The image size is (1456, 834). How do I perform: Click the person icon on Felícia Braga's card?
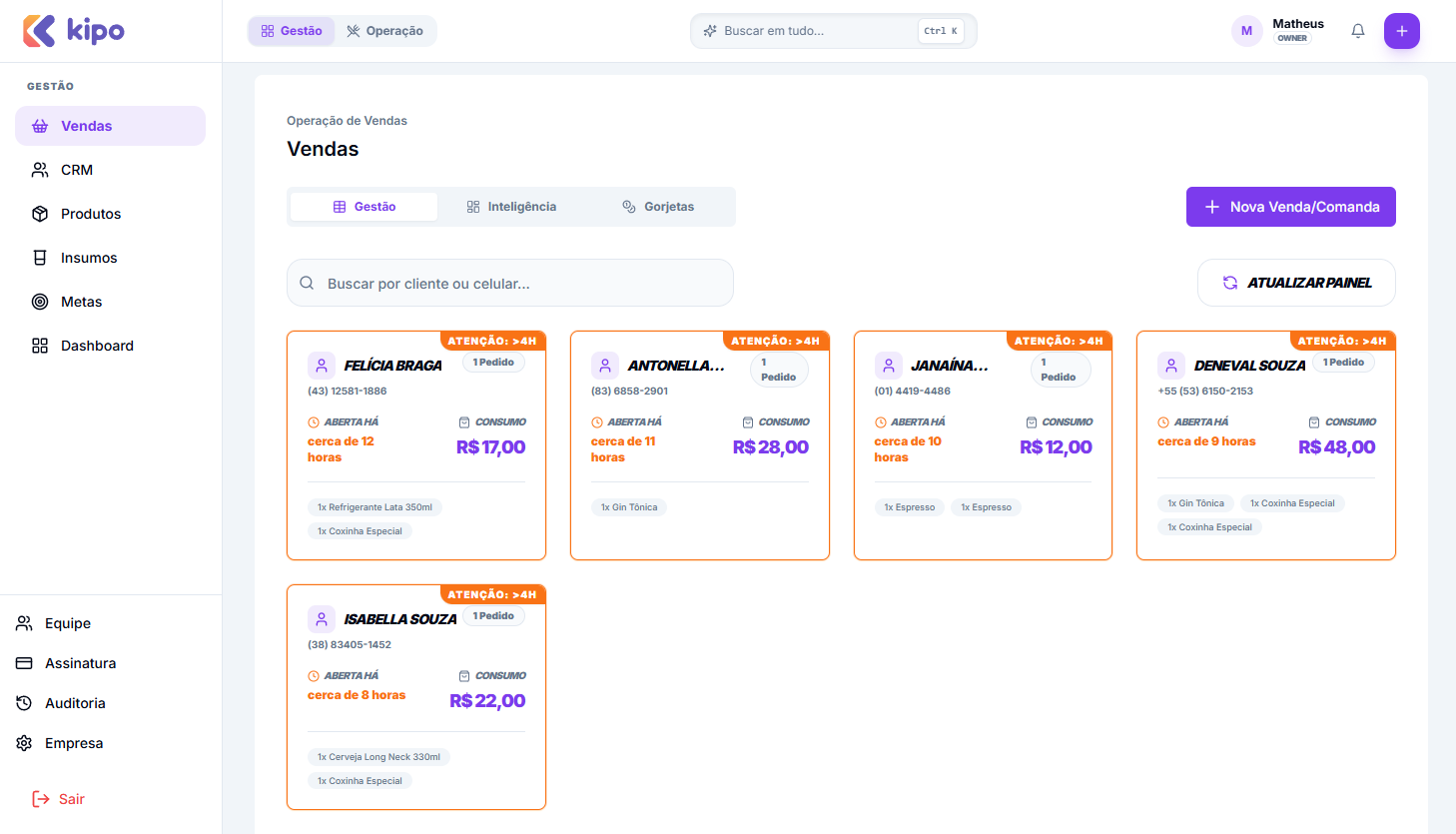321,366
